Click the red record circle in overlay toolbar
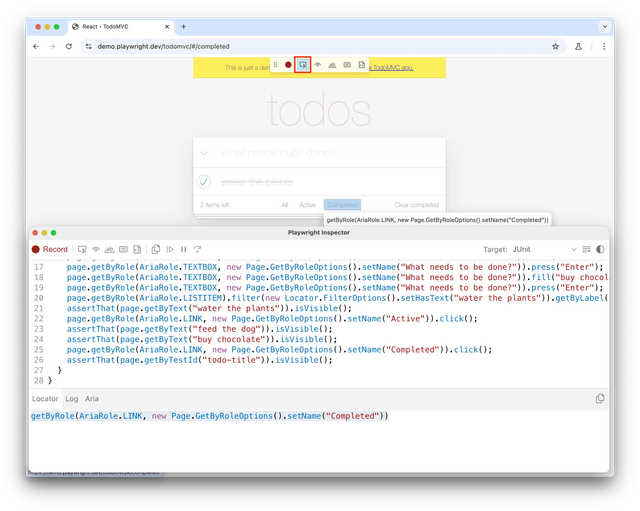The height and width of the screenshot is (511, 640). pyautogui.click(x=288, y=64)
